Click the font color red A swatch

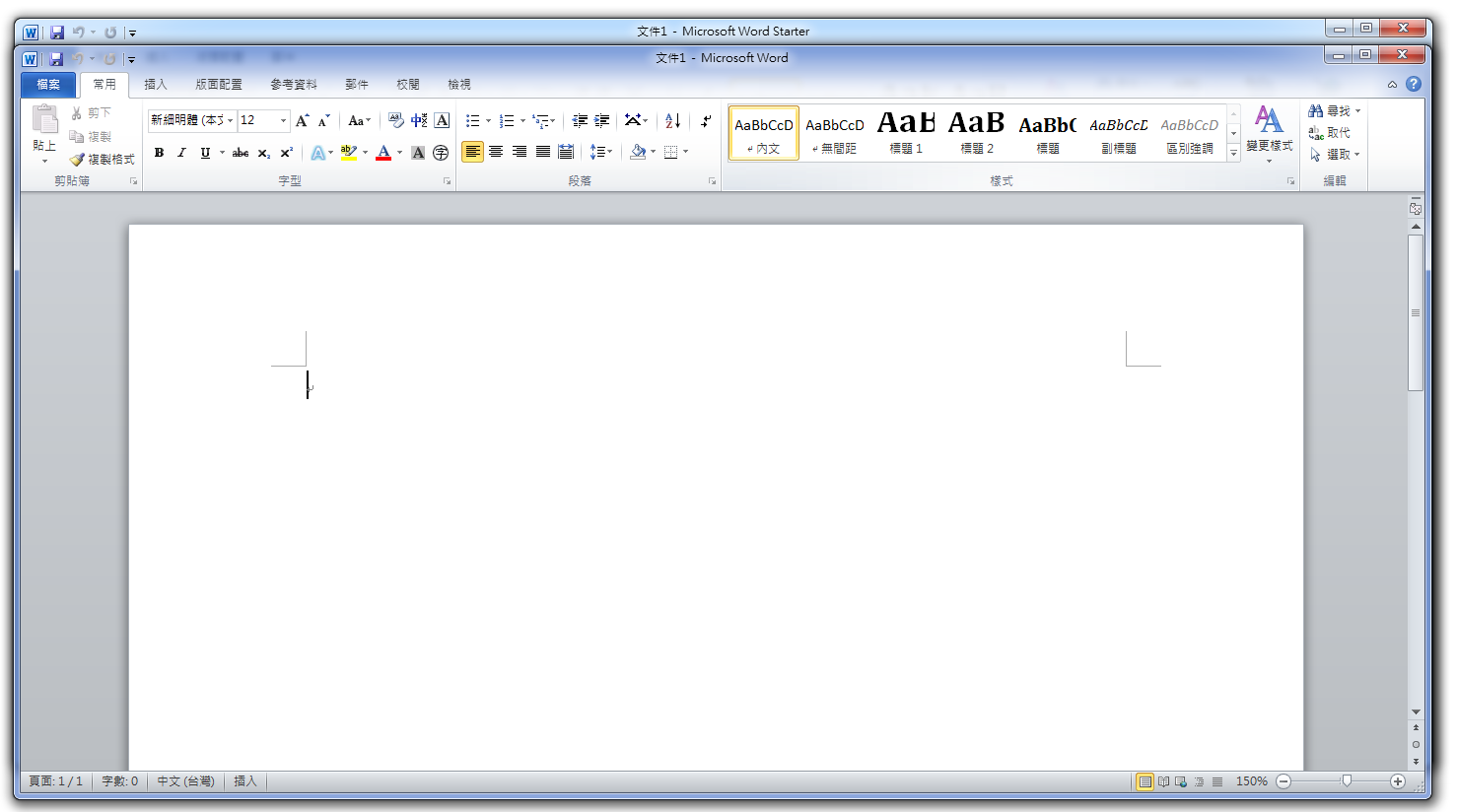pyautogui.click(x=383, y=153)
